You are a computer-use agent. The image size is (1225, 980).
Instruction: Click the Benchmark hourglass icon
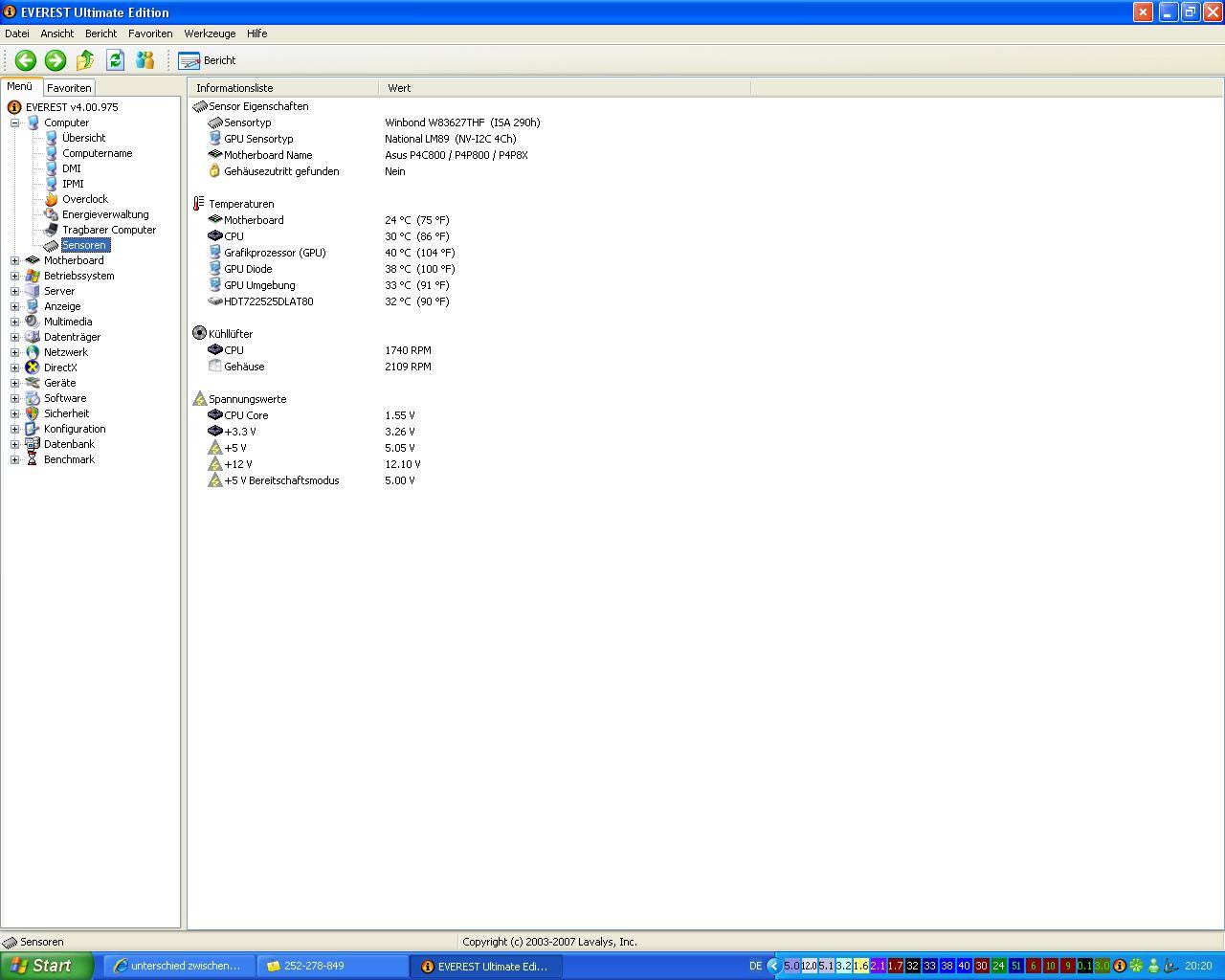pos(33,459)
